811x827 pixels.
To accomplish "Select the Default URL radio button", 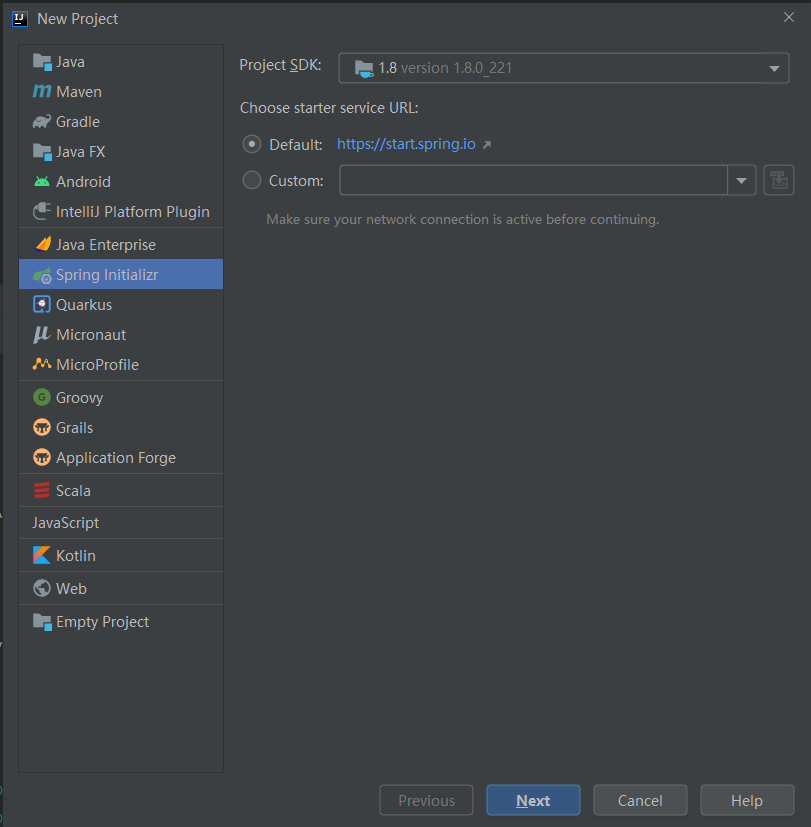I will point(252,144).
